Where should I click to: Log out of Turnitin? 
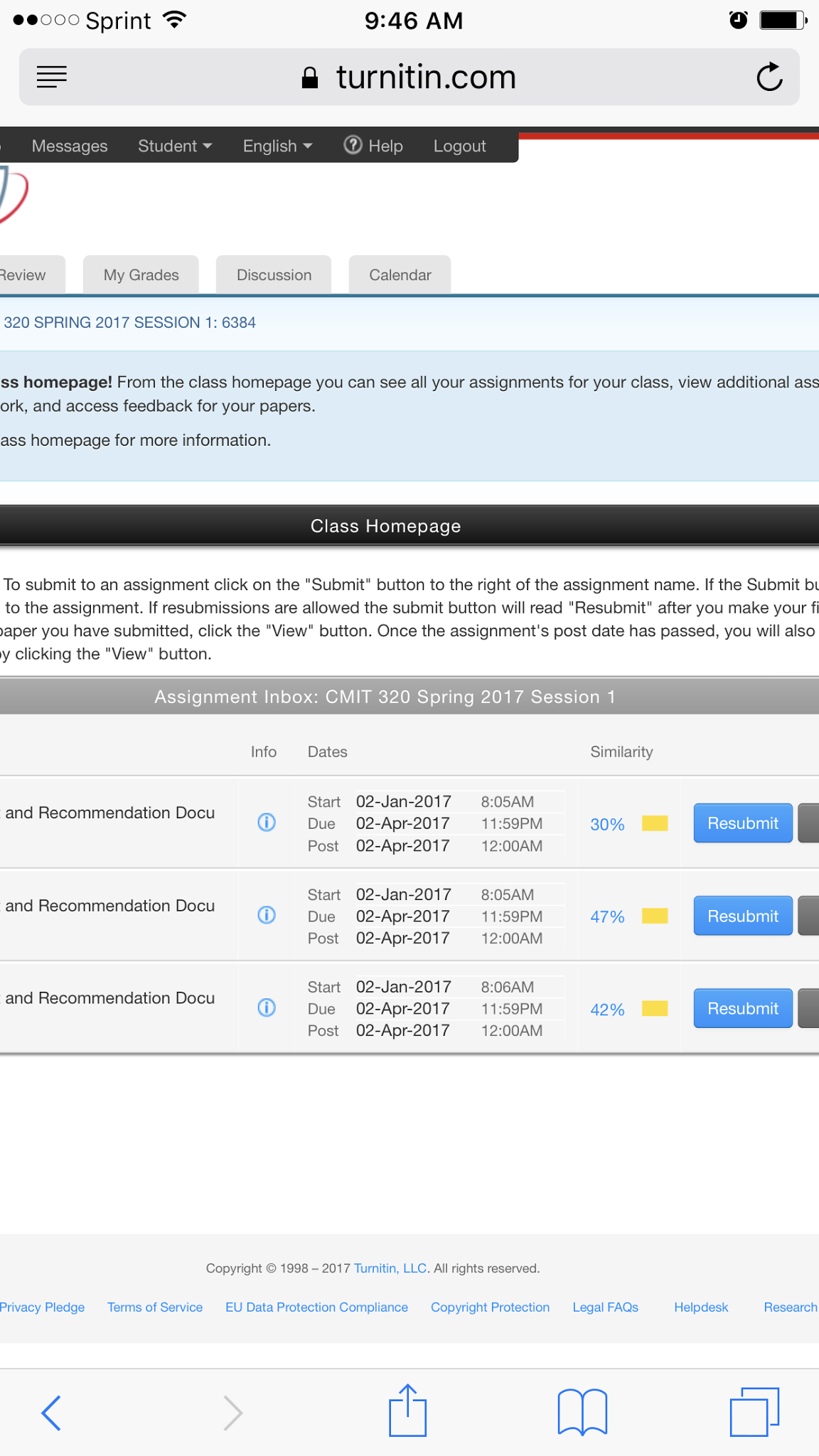point(460,146)
